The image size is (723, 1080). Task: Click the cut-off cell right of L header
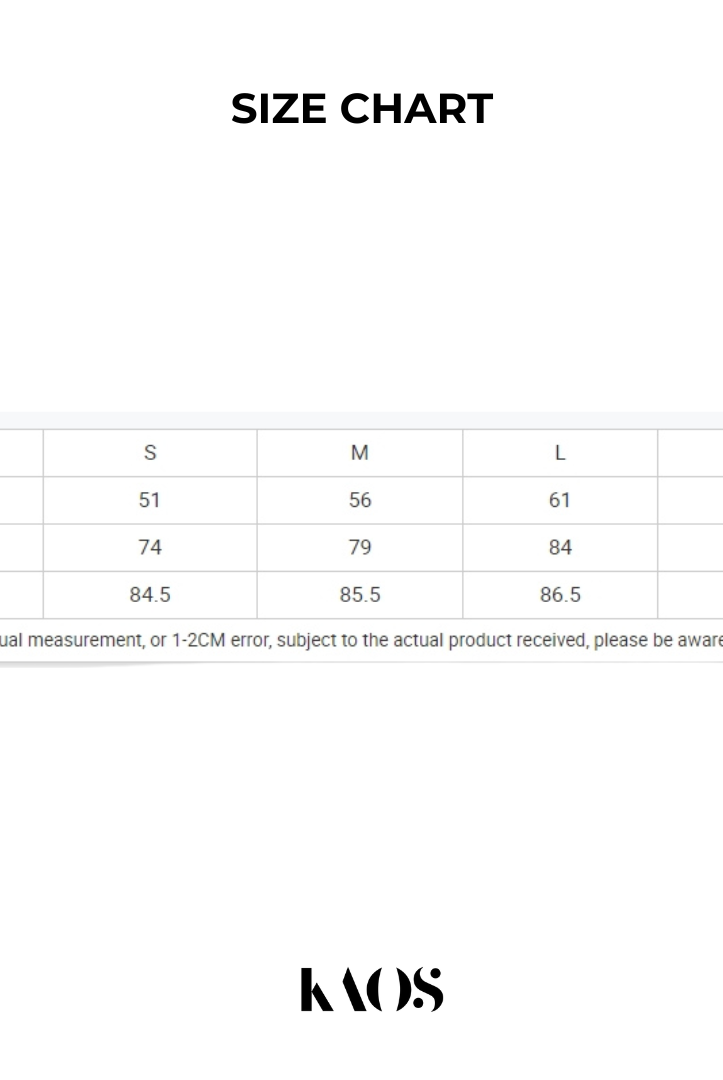[x=691, y=453]
